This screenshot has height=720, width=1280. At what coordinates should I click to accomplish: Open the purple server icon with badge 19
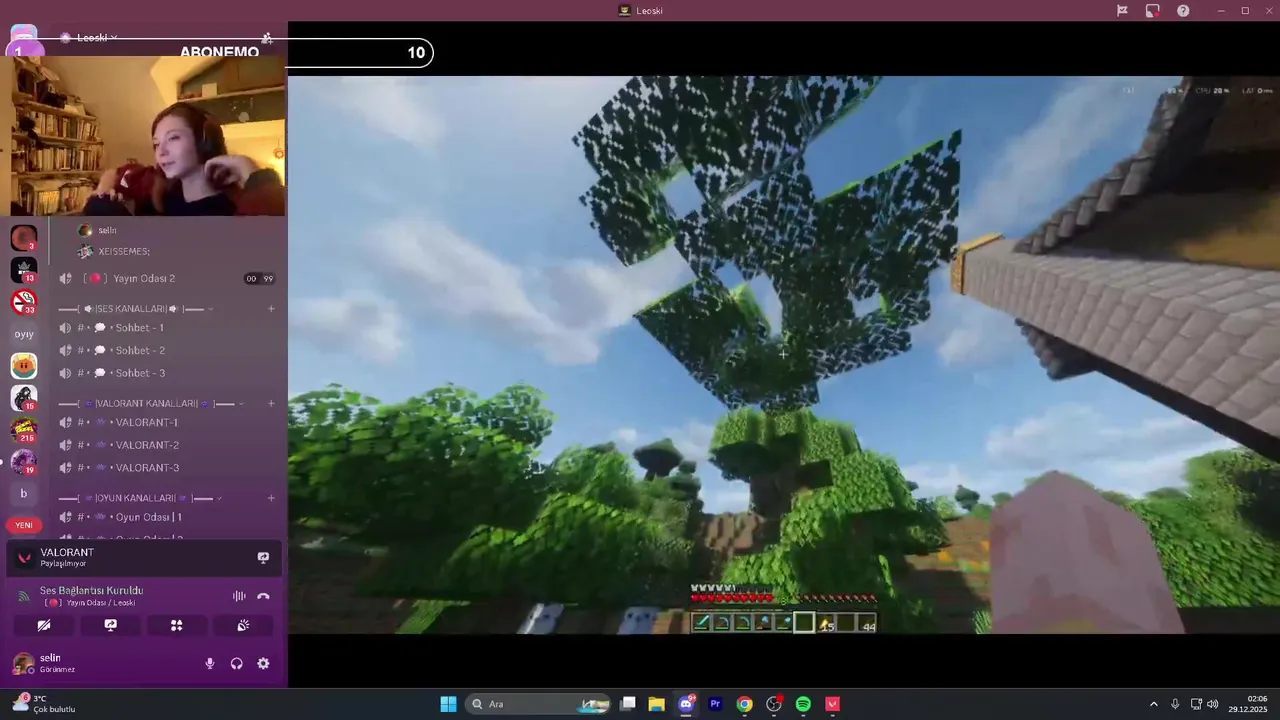point(24,462)
